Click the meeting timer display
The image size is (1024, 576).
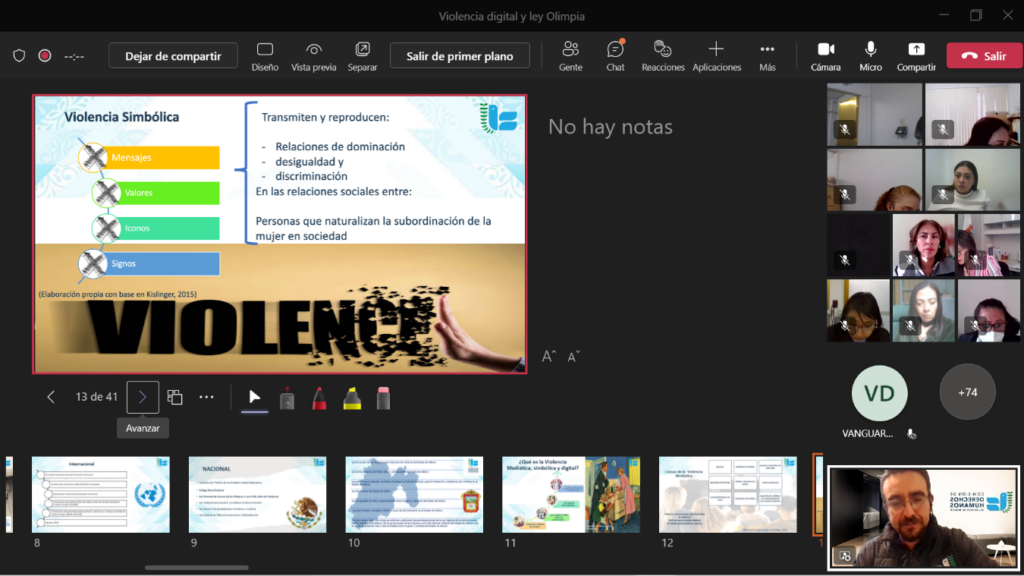point(74,56)
